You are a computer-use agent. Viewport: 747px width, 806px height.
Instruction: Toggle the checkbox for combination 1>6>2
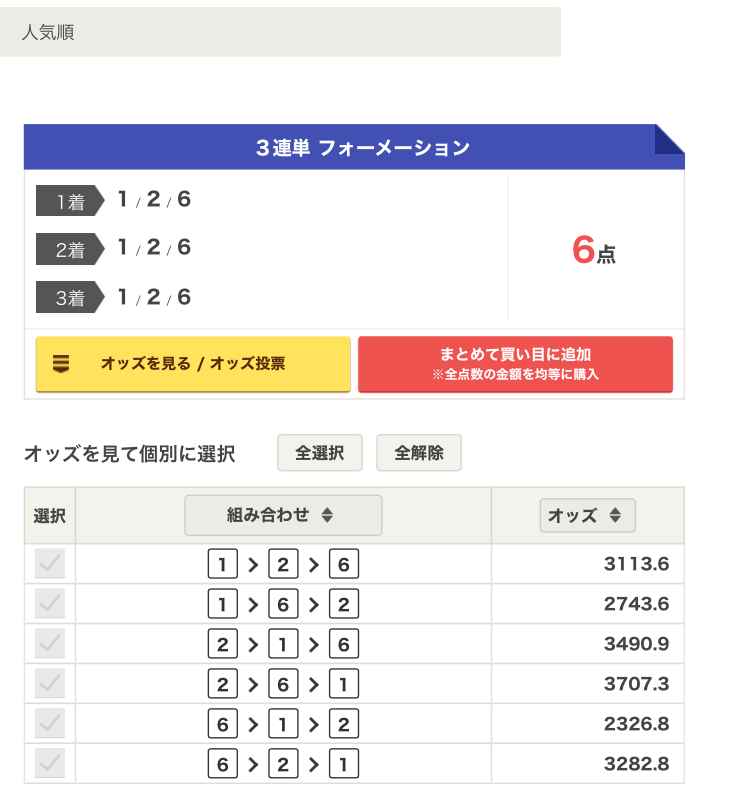[x=50, y=605]
